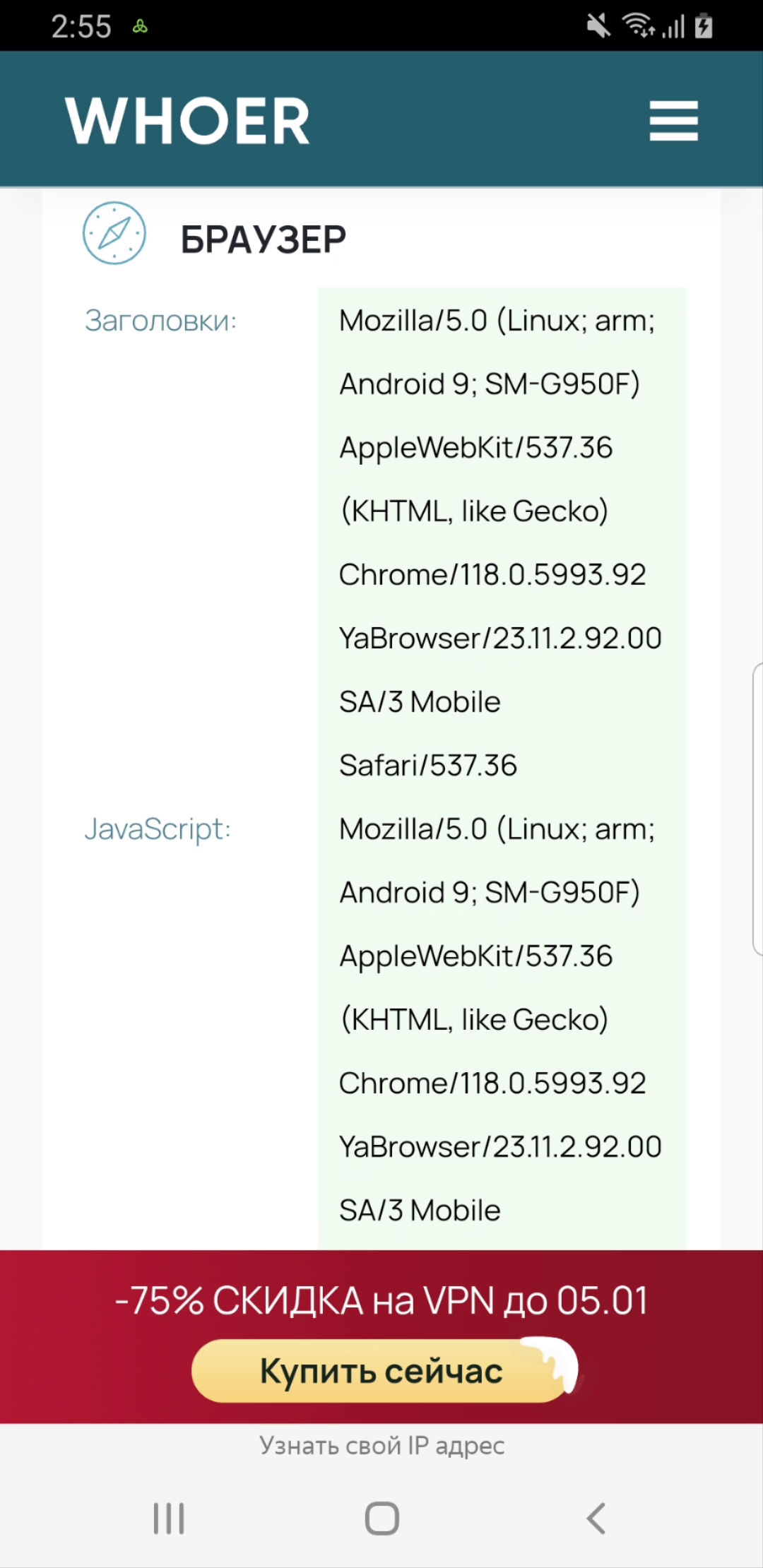Open the hamburger menu
This screenshot has width=763, height=1568.
pyautogui.click(x=673, y=121)
